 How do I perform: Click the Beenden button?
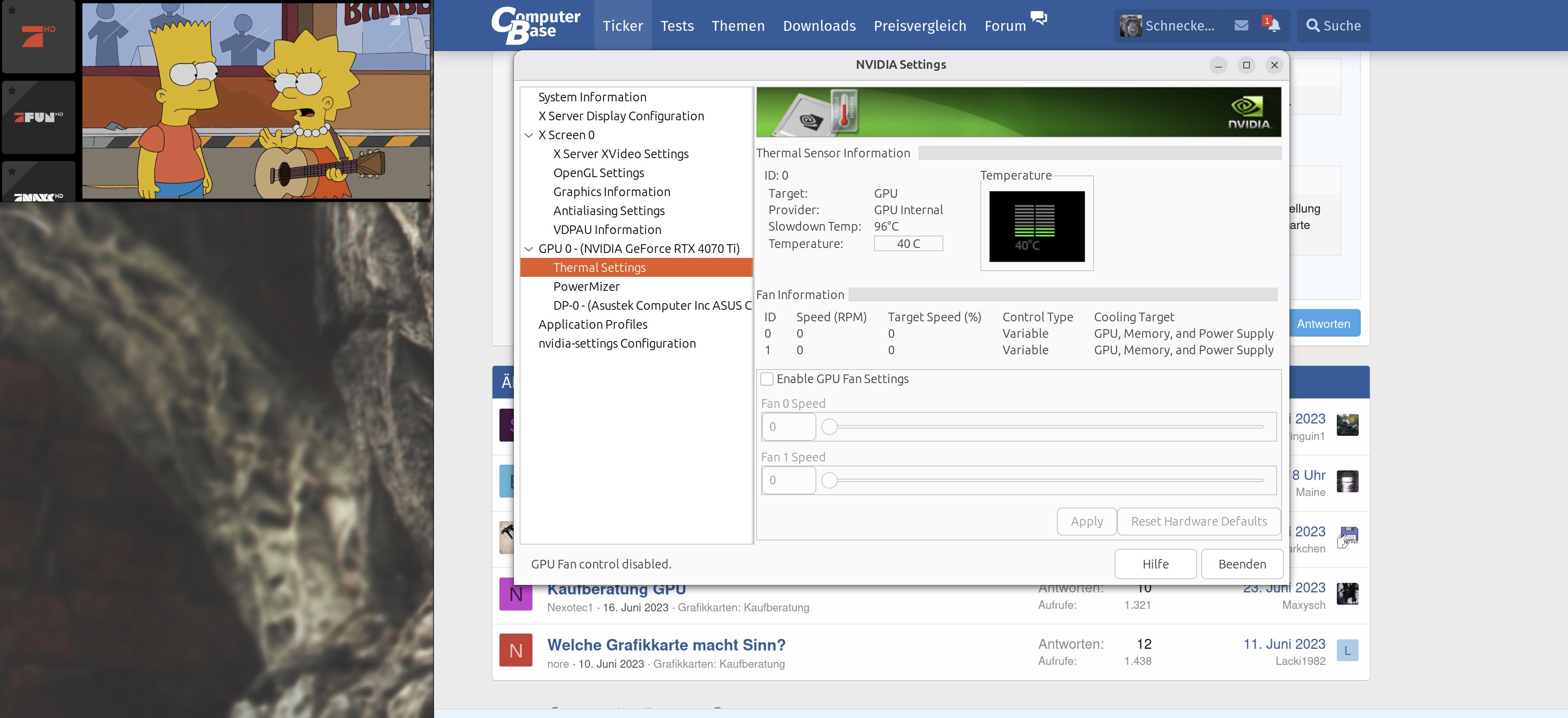1242,564
